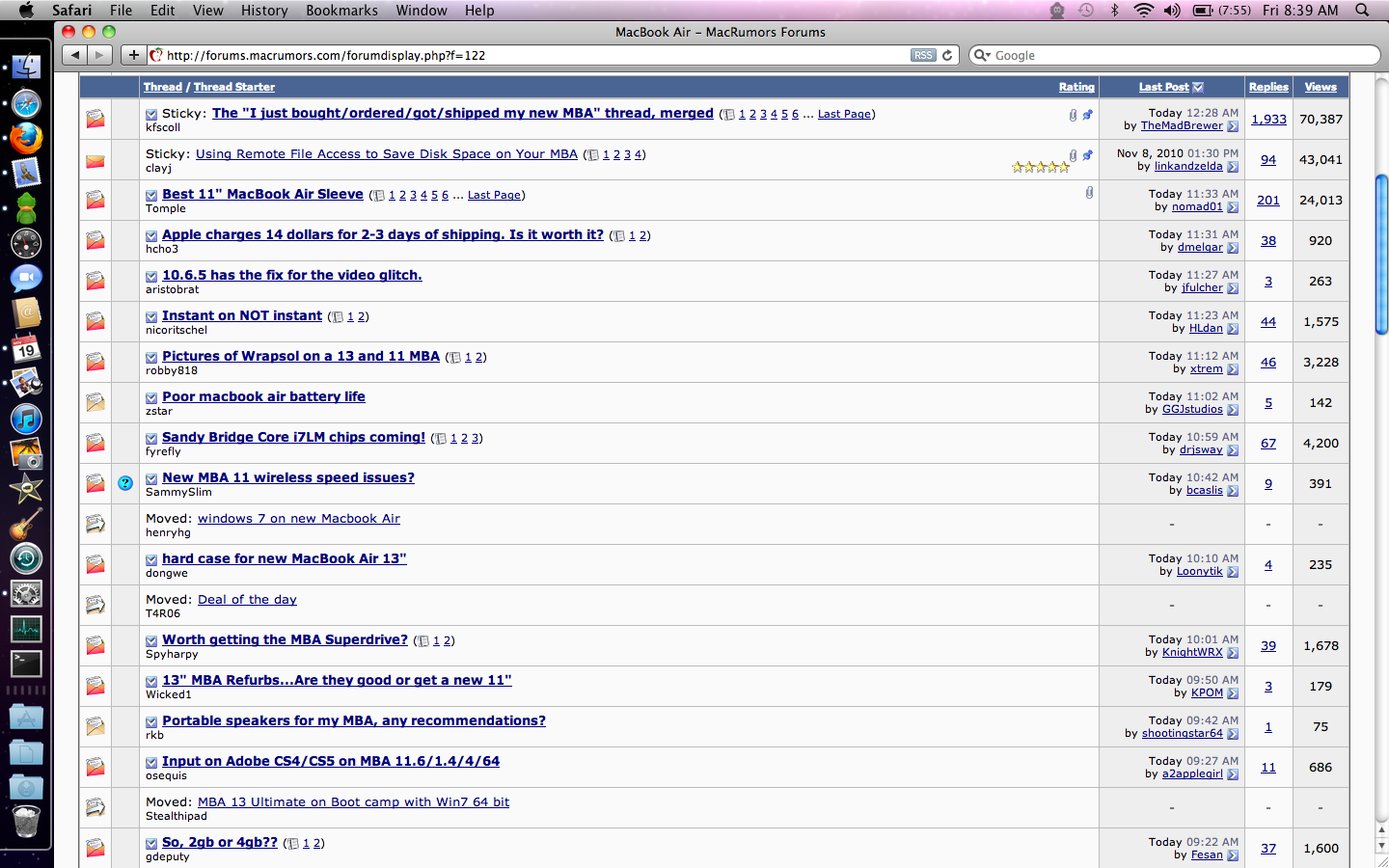This screenshot has width=1389, height=868.
Task: Open the Applications stack folder in dock
Action: click(26, 717)
